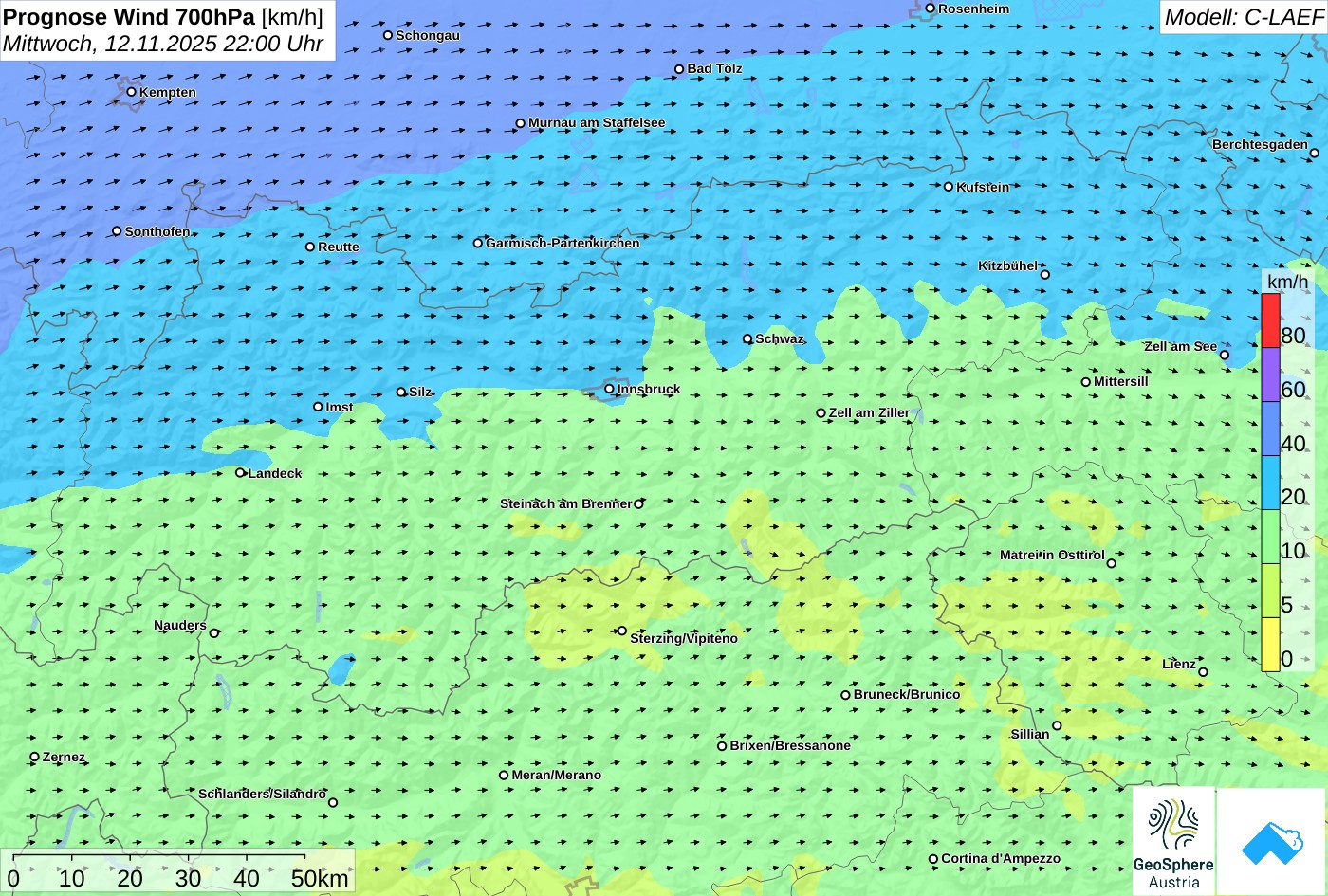This screenshot has width=1328, height=896.
Task: Click the Landeck city marker
Action: click(x=240, y=472)
